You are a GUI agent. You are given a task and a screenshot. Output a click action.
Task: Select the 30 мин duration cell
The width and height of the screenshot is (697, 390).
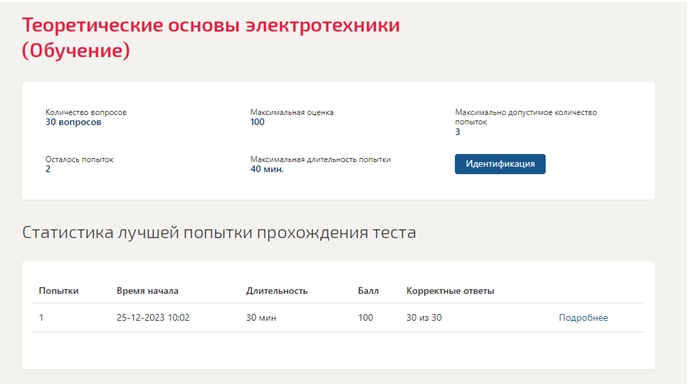(261, 318)
